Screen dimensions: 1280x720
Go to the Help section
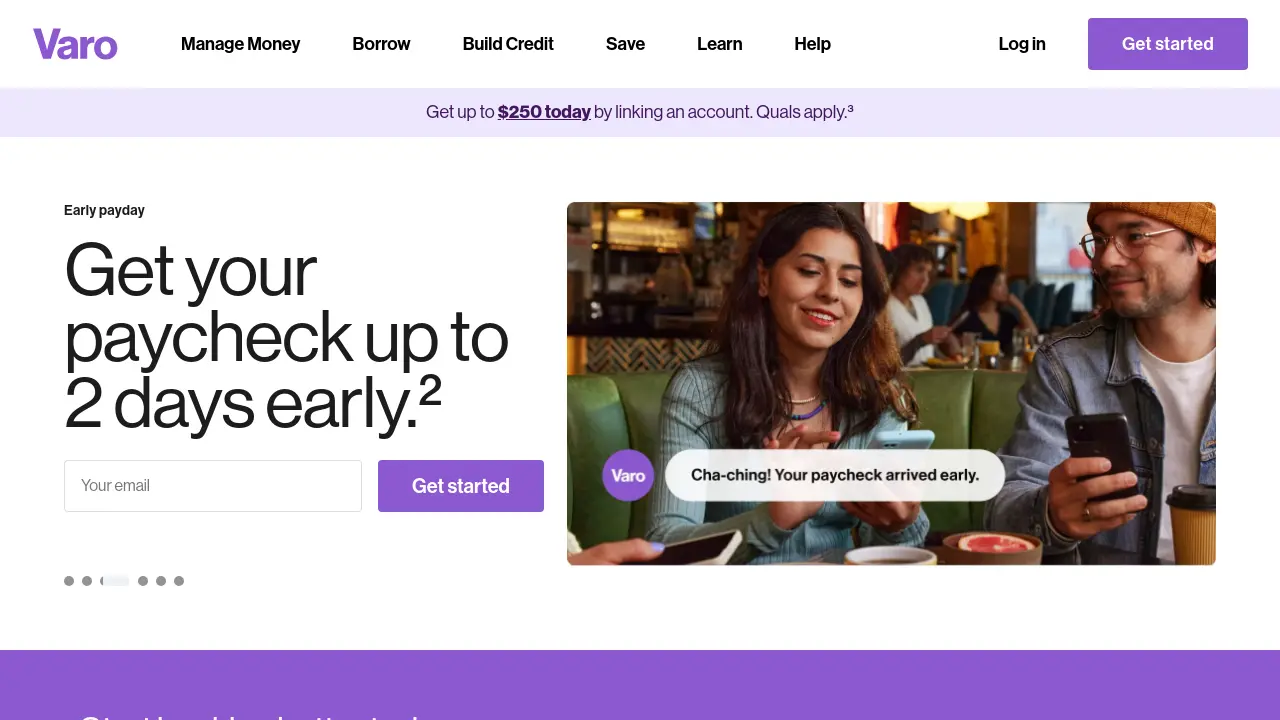pyautogui.click(x=812, y=44)
